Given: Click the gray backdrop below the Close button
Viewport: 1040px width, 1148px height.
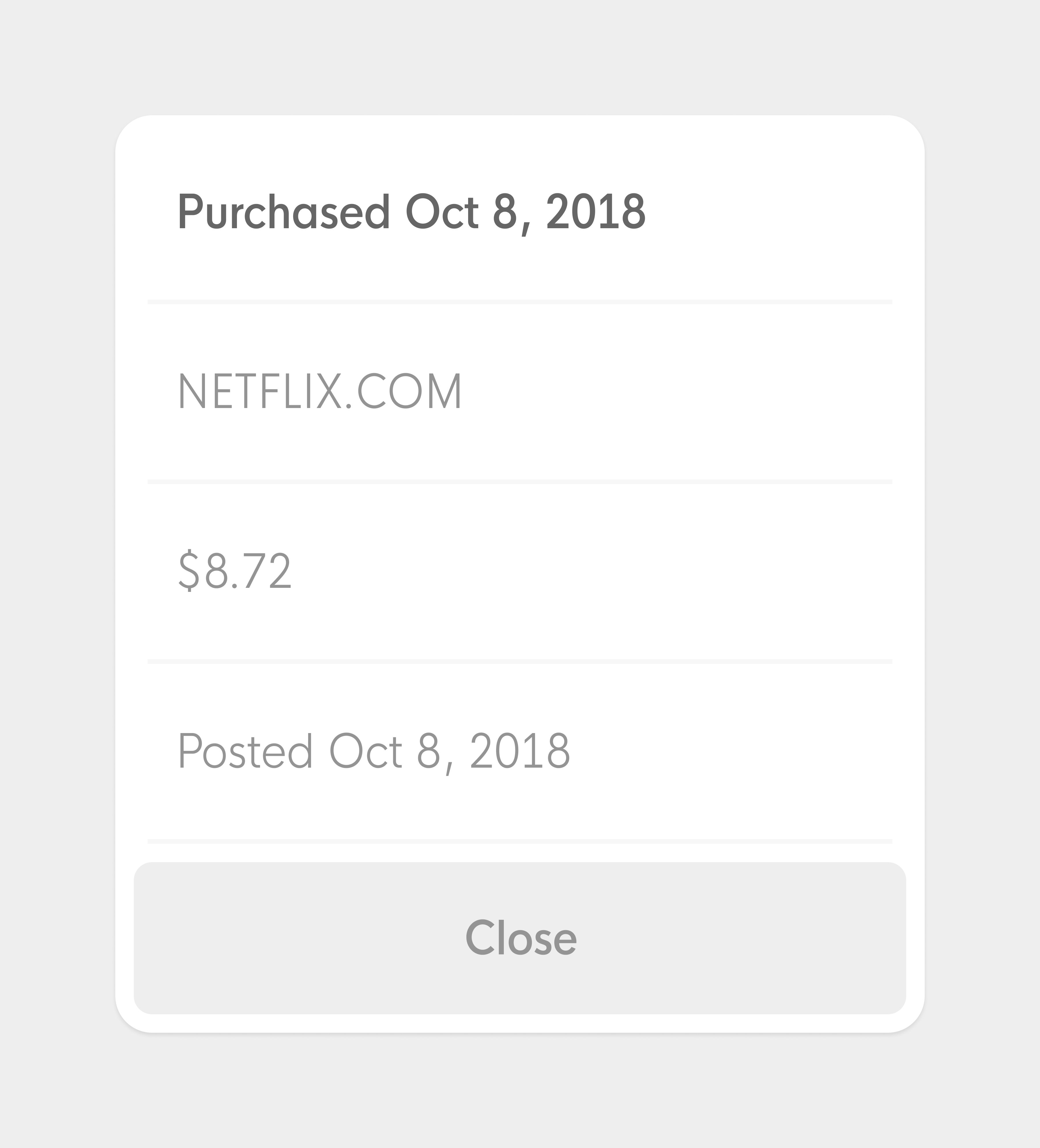Looking at the screenshot, I should 519,1090.
